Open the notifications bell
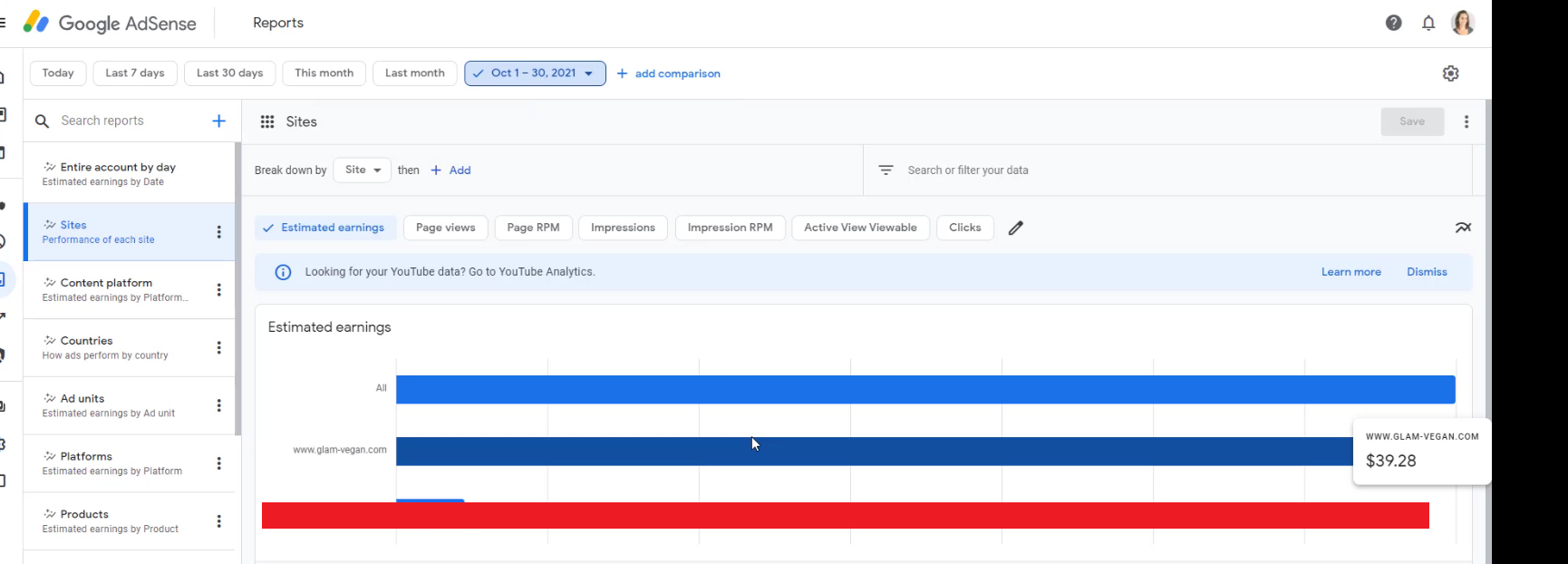The height and width of the screenshot is (564, 1568). tap(1428, 23)
